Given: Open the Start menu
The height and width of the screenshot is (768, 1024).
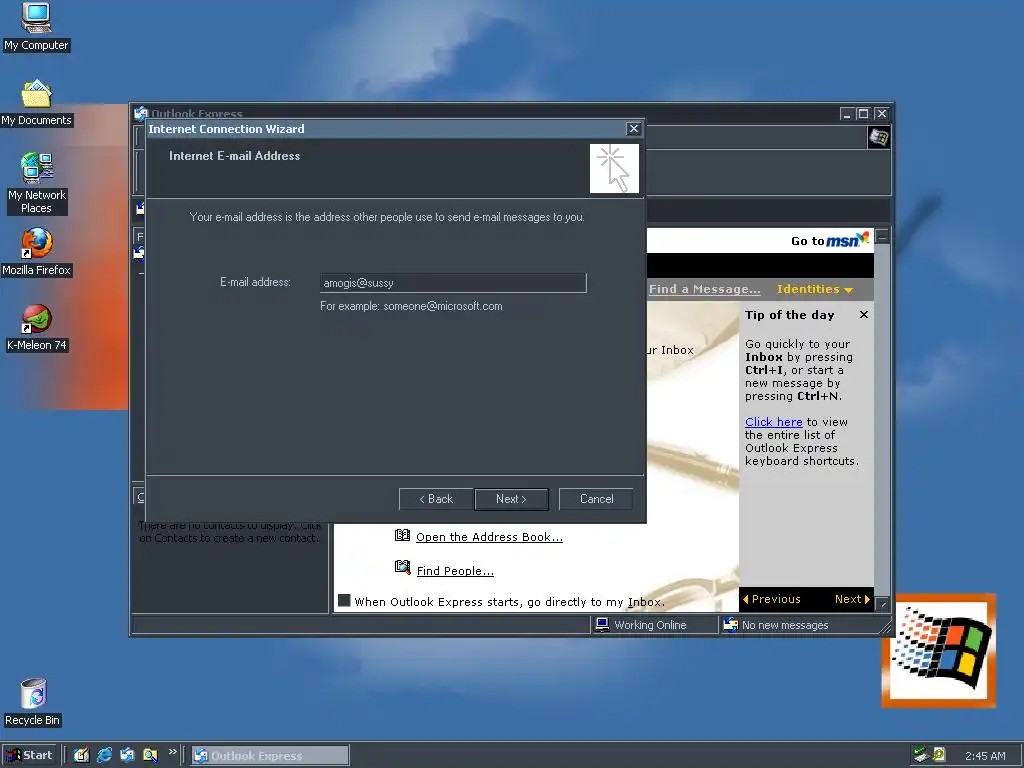Looking at the screenshot, I should pyautogui.click(x=29, y=755).
